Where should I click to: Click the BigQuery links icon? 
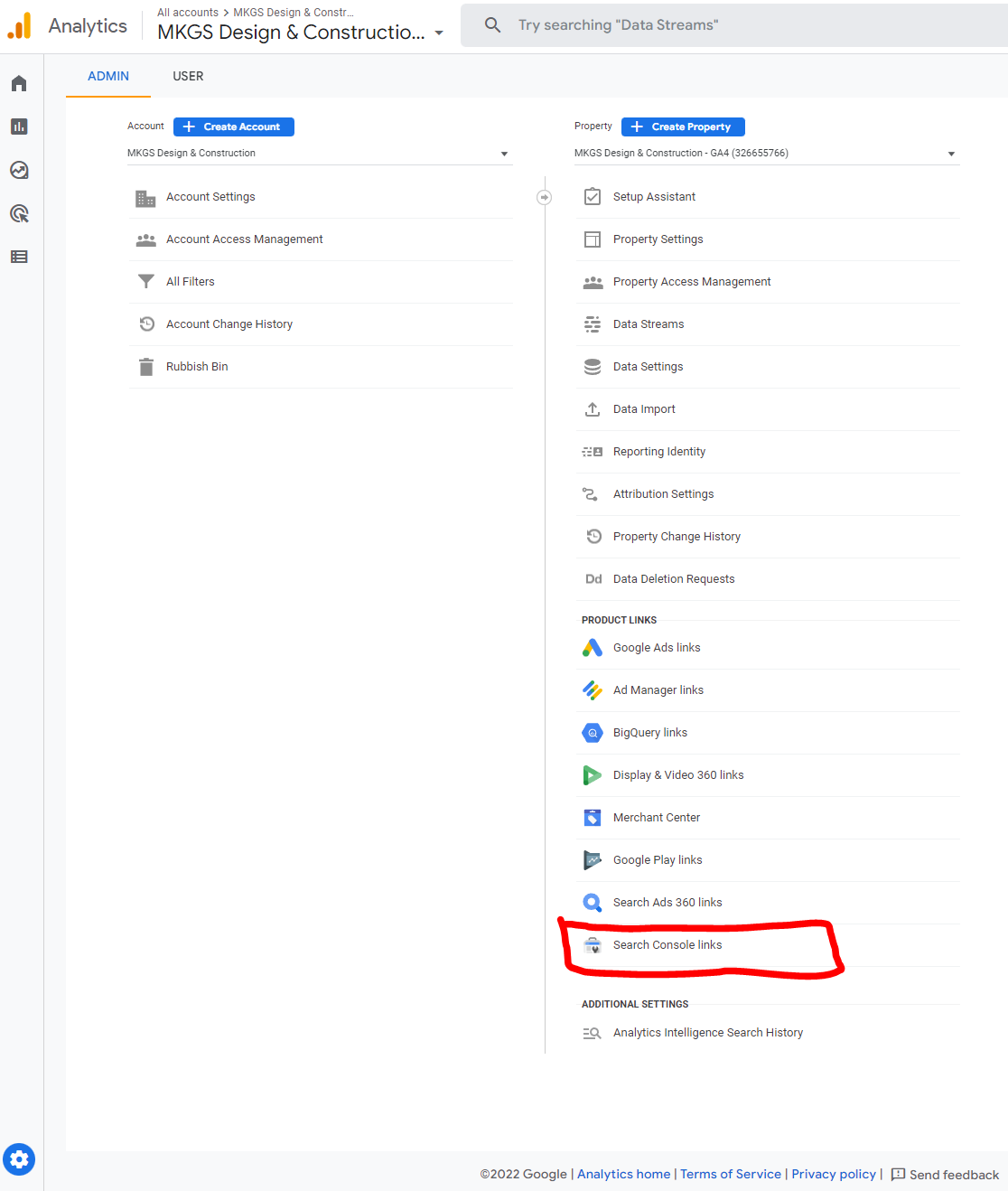pyautogui.click(x=593, y=733)
